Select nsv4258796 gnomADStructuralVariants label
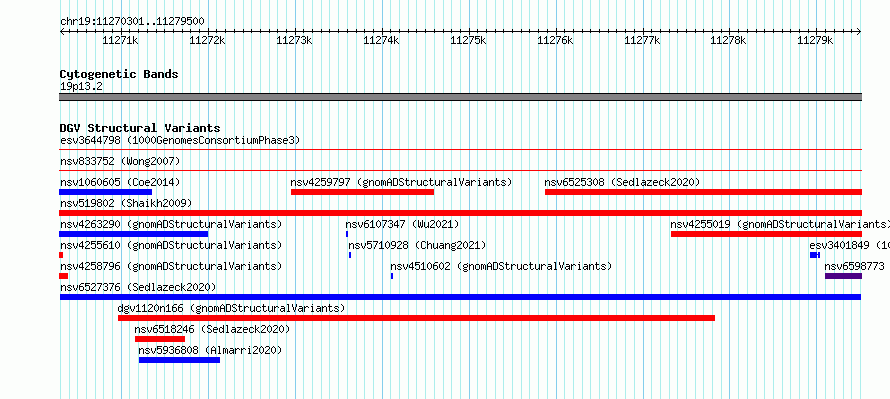The width and height of the screenshot is (890, 399). pyautogui.click(x=171, y=266)
